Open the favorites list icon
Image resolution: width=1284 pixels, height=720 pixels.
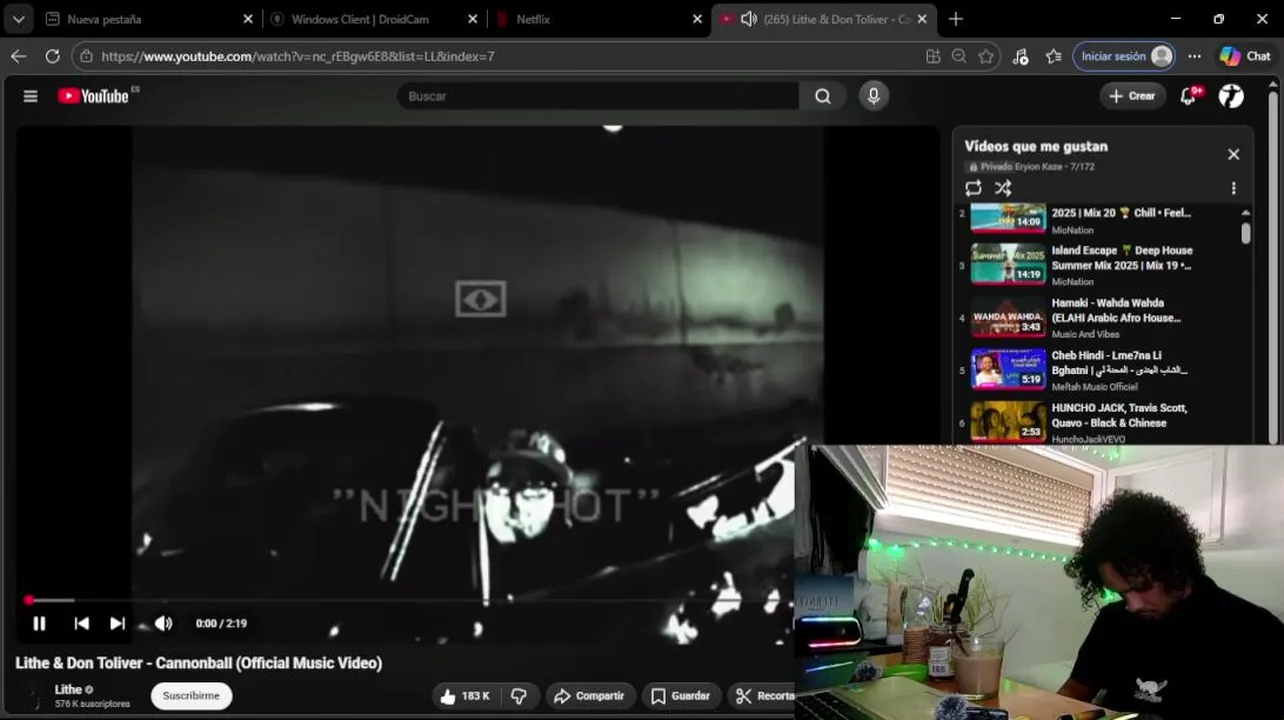(1053, 56)
